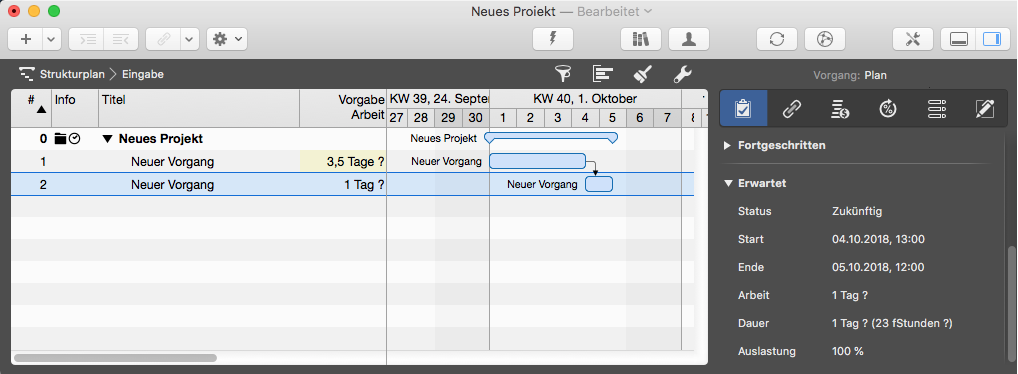Image resolution: width=1018 pixels, height=374 pixels.
Task: Open the gear actions dropdown
Action: coord(227,39)
